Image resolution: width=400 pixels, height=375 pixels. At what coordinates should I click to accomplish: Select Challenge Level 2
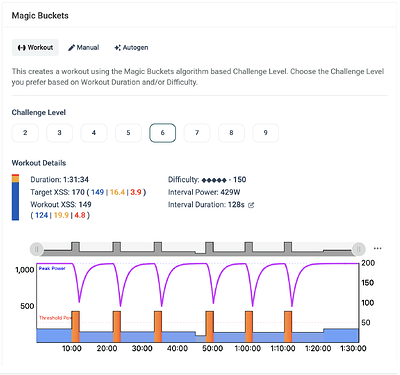25,133
